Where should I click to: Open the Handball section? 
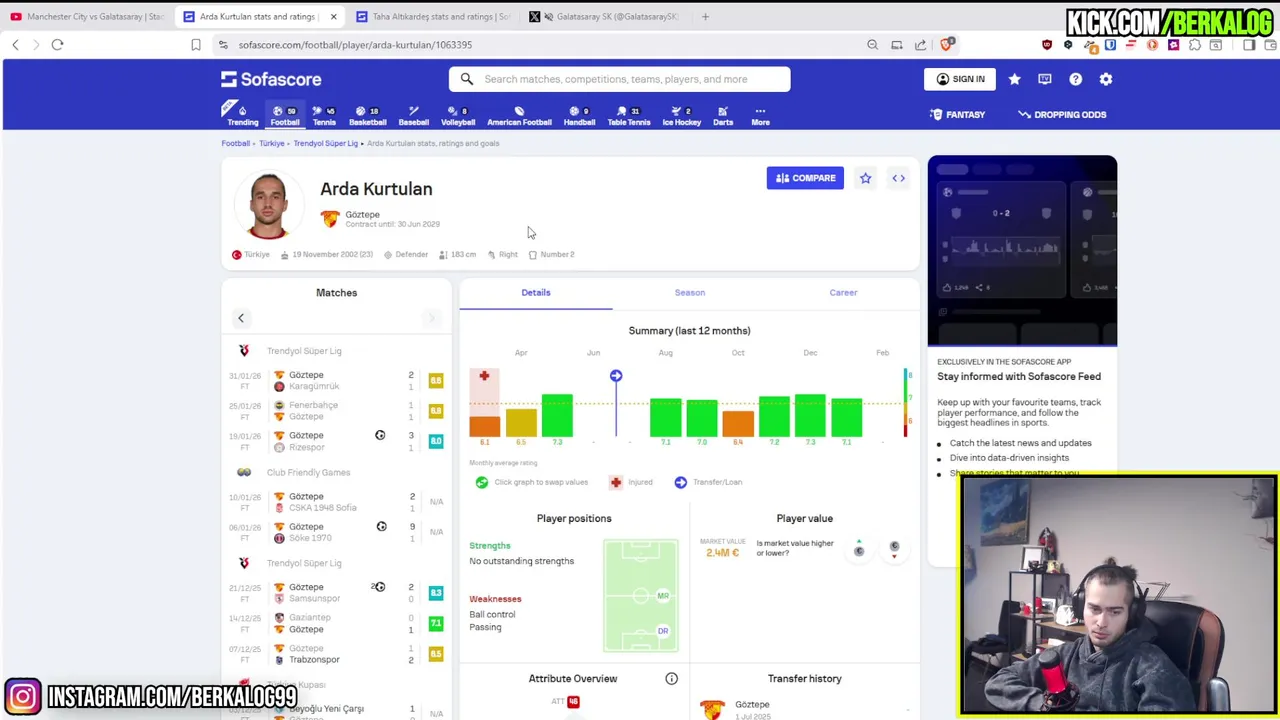(579, 115)
